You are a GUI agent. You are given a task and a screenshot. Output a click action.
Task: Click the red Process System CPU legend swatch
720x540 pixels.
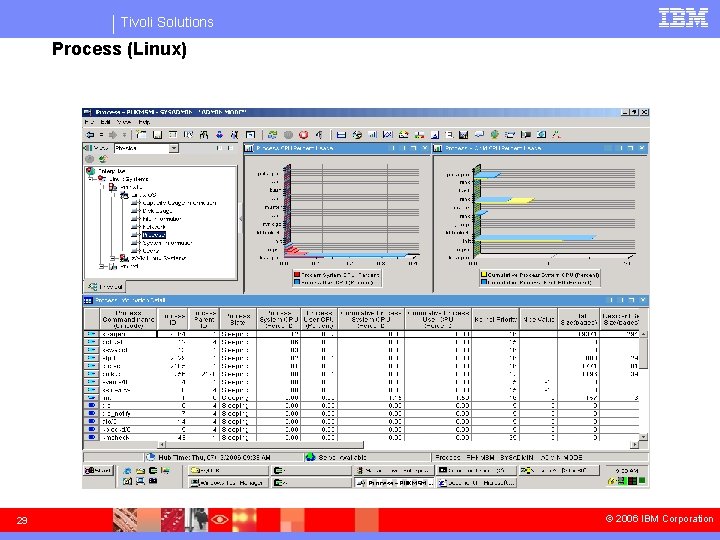click(297, 275)
